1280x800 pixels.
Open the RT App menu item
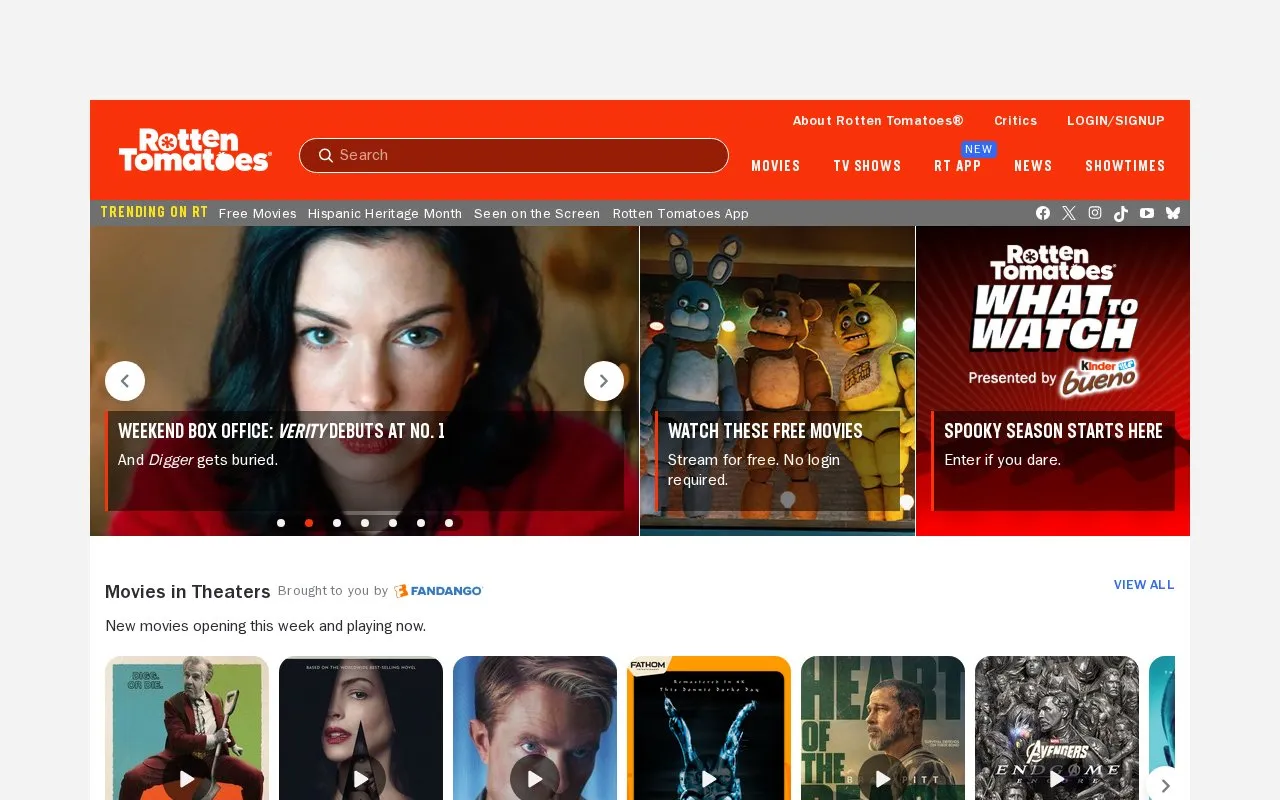[x=958, y=166]
